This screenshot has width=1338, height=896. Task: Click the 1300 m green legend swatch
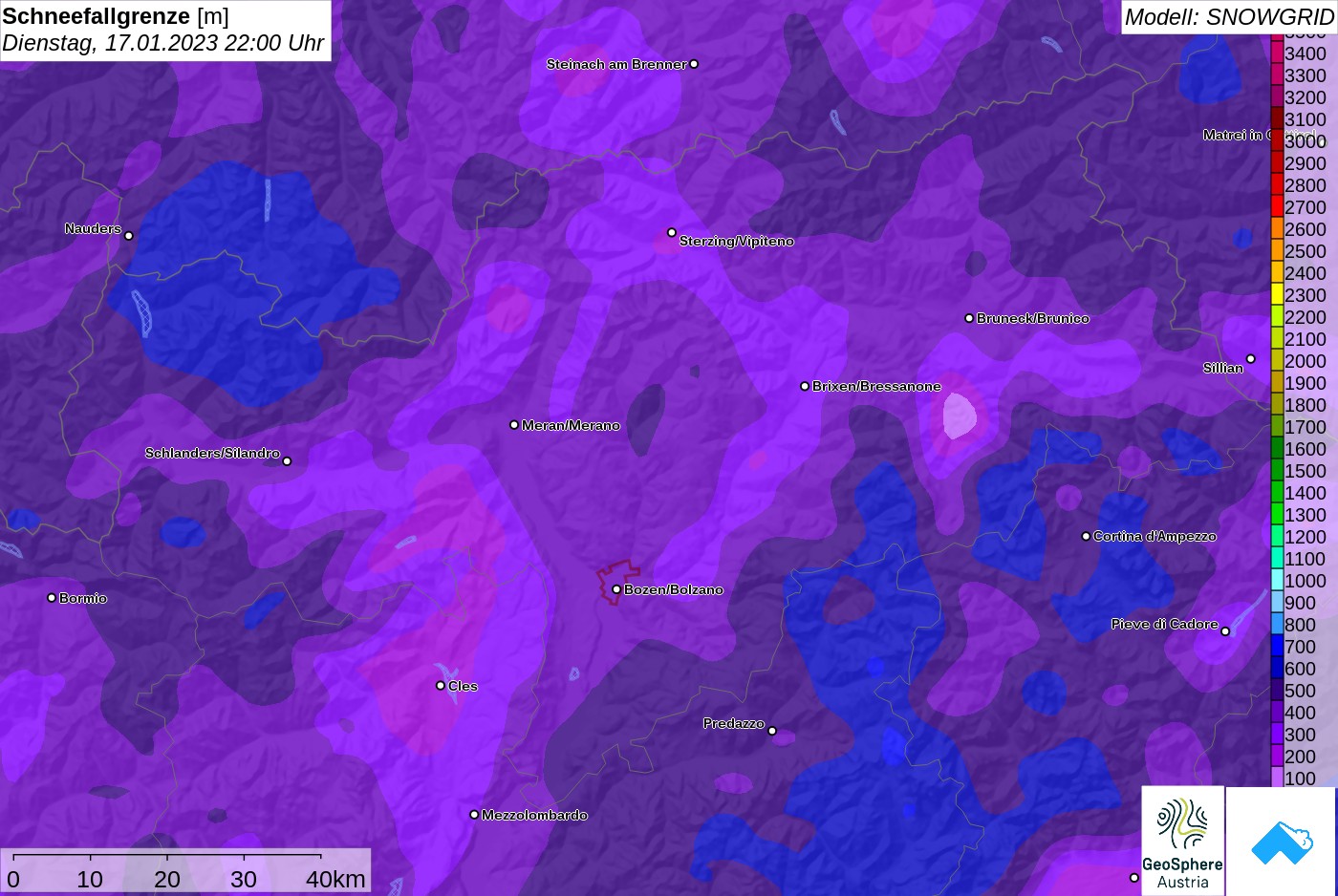point(1277,514)
